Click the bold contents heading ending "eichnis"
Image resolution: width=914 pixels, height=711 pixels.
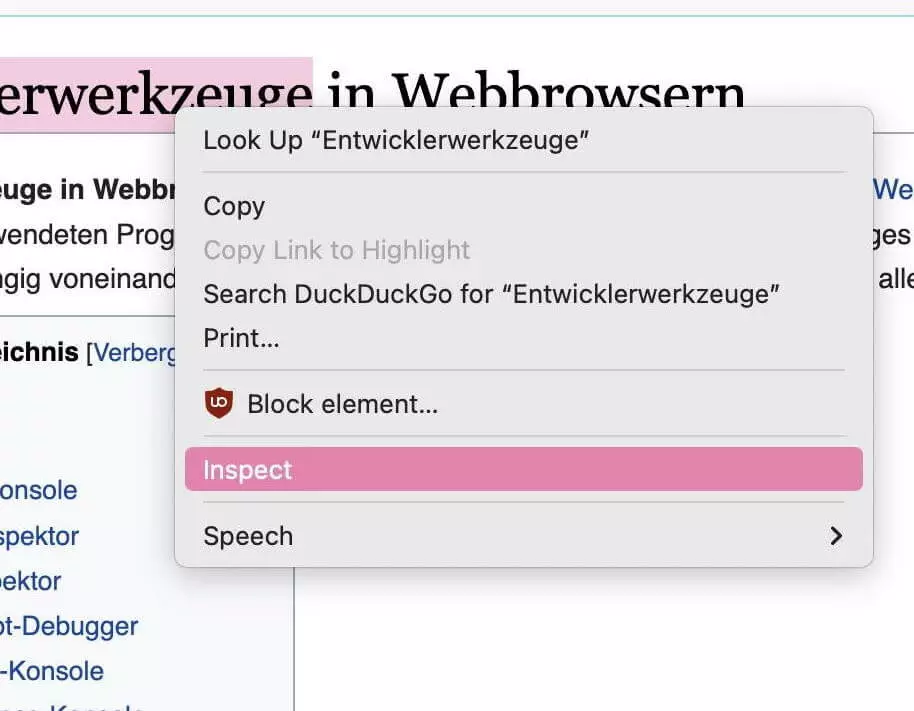39,353
